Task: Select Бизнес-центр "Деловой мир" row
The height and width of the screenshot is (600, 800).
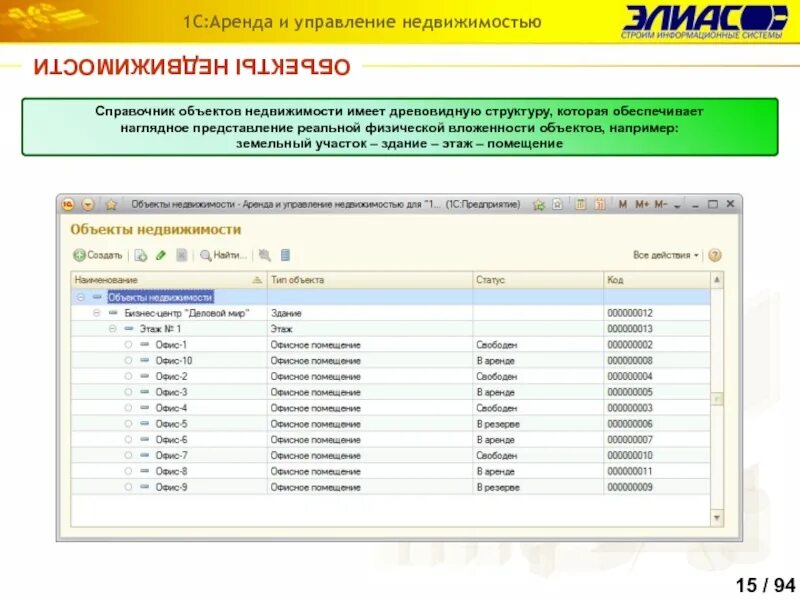Action: pyautogui.click(x=390, y=313)
